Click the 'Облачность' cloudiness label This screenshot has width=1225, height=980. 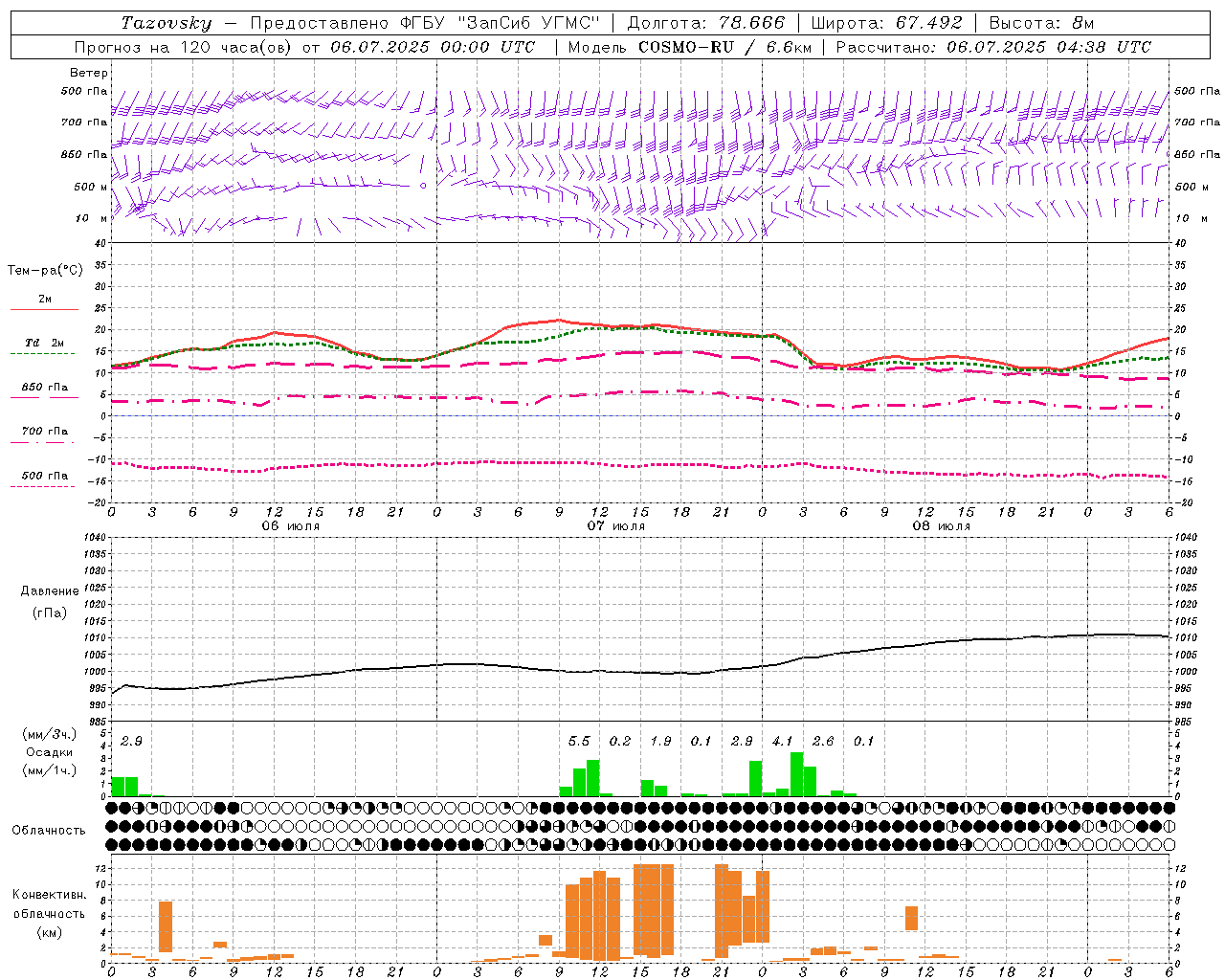click(49, 831)
